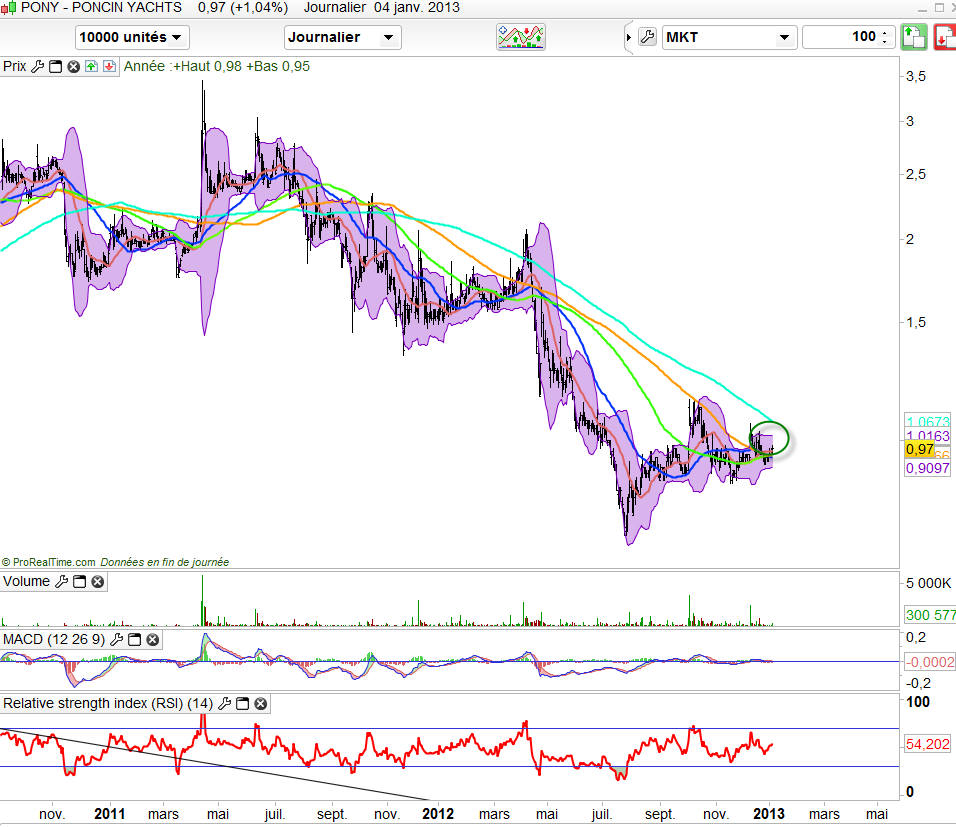Open Volume panel wrench settings
The width and height of the screenshot is (956, 827).
pos(60,582)
